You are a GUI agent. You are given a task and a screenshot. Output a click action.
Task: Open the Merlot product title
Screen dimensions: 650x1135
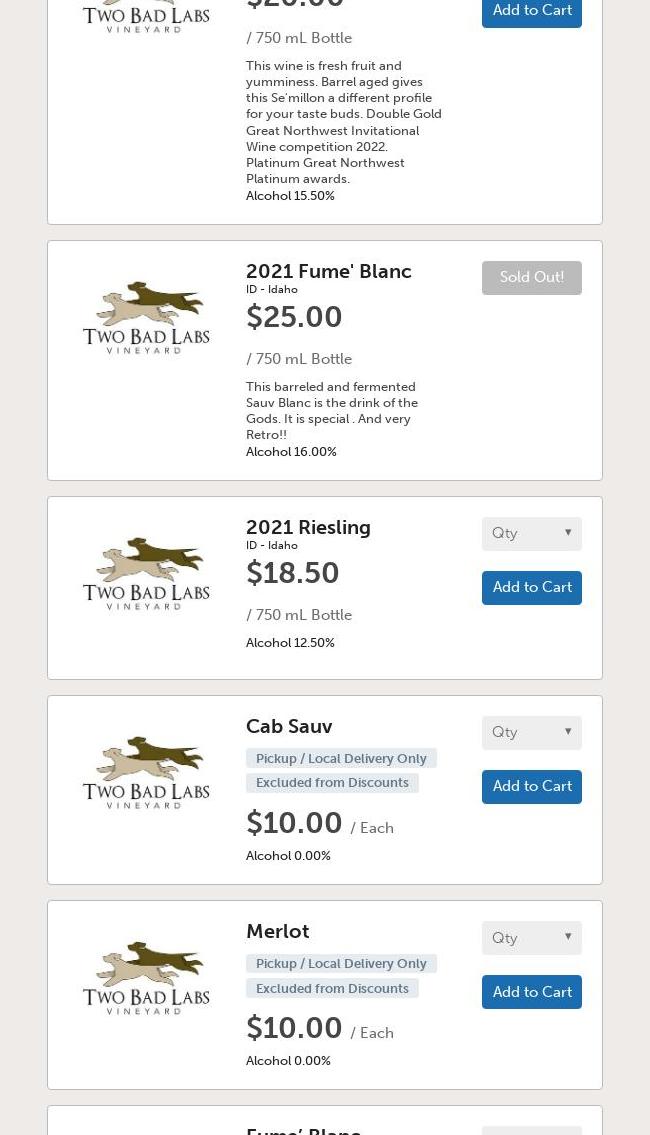pyautogui.click(x=277, y=931)
